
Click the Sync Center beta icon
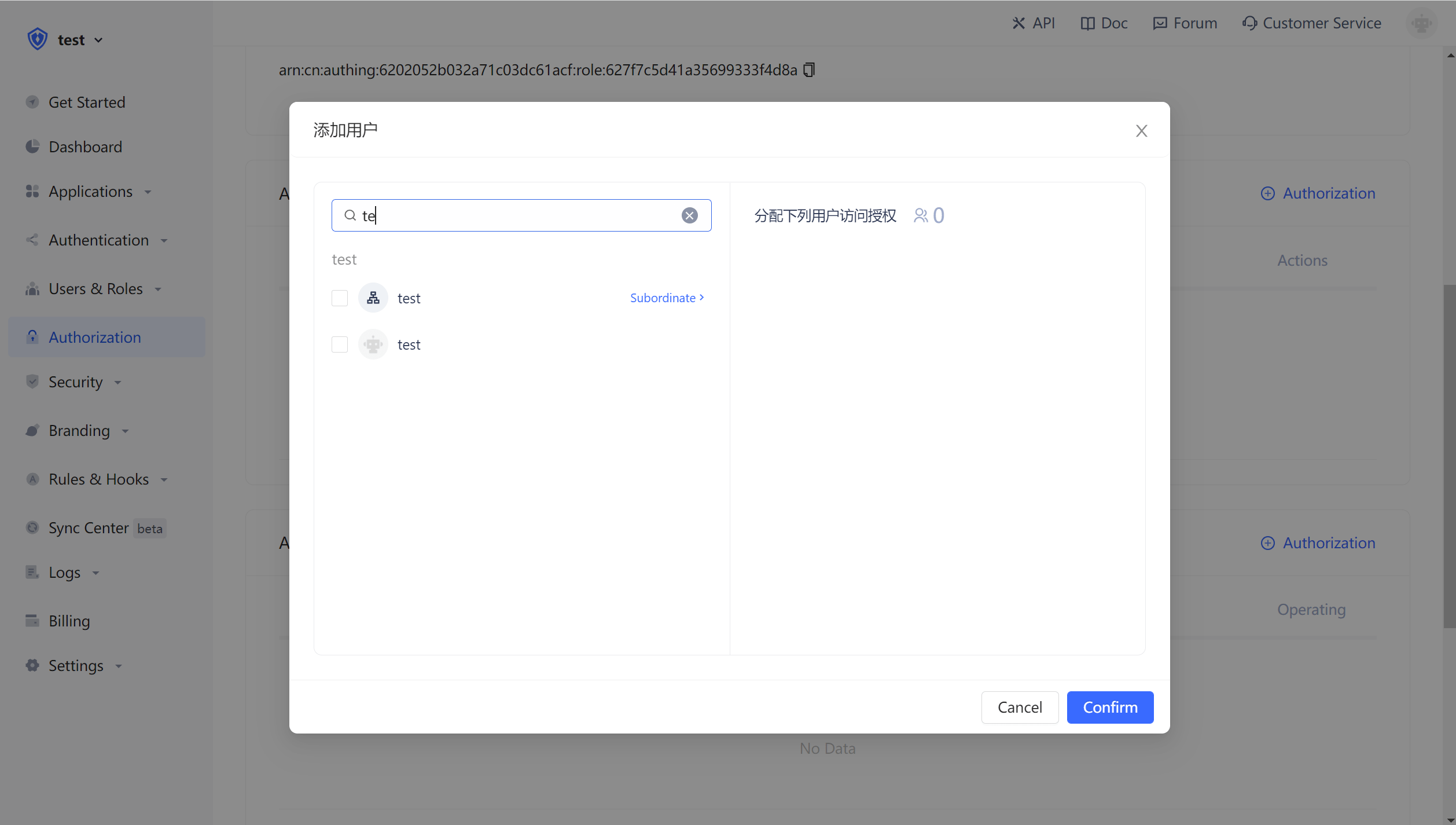[32, 527]
